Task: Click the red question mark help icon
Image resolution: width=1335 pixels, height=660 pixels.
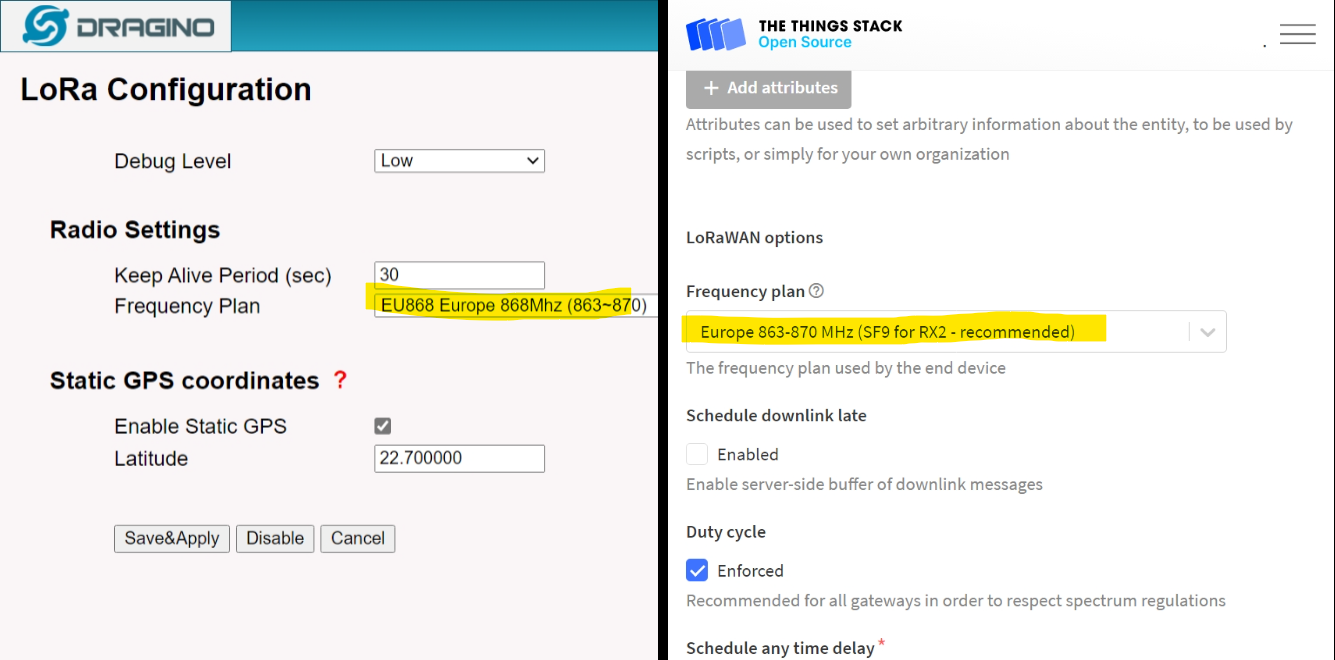Action: 340,380
